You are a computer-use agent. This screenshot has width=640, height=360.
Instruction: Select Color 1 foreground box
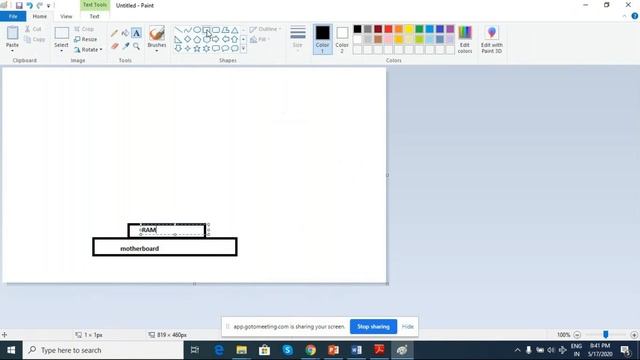pyautogui.click(x=322, y=39)
